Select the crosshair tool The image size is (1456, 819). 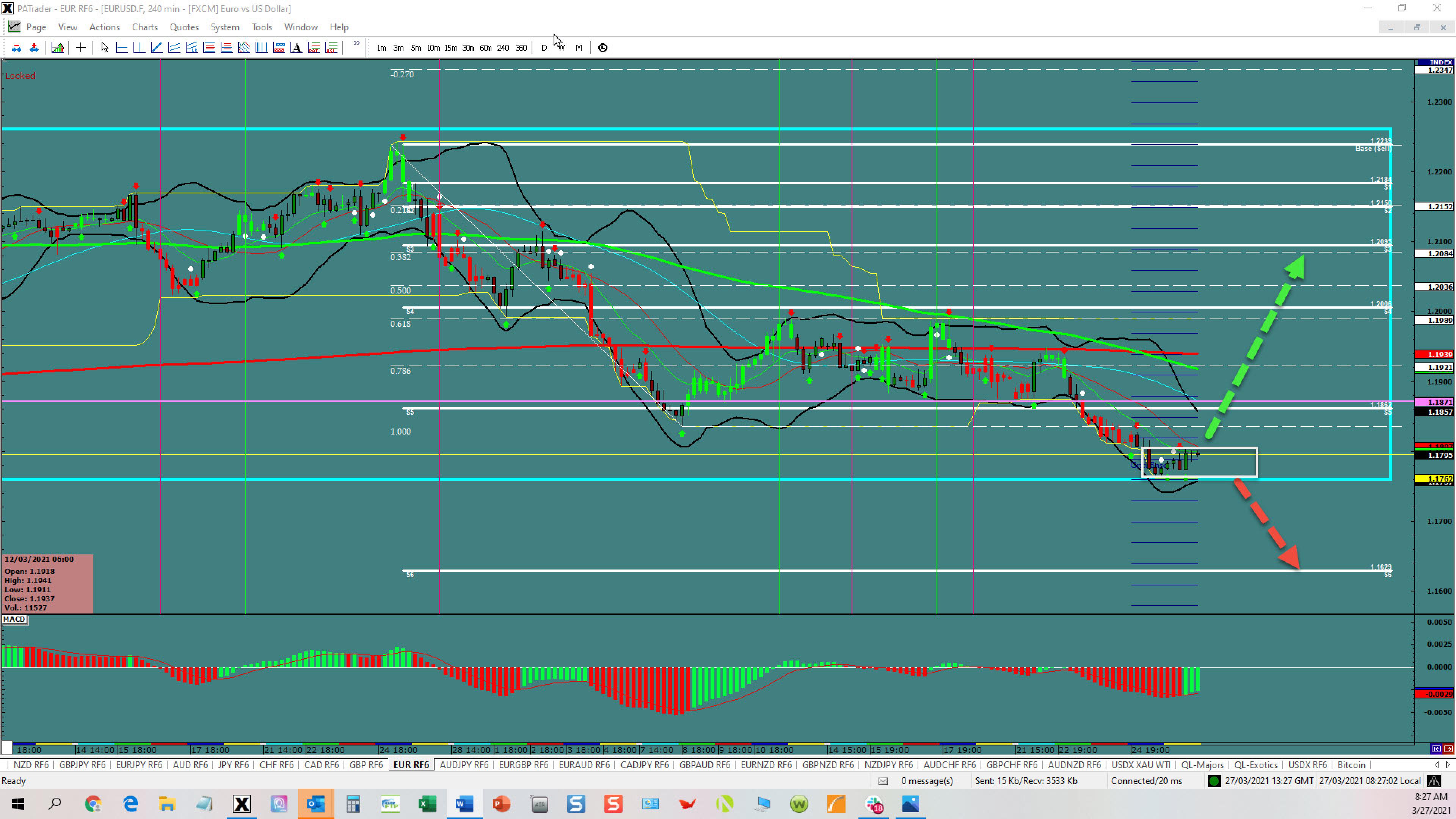pyautogui.click(x=81, y=48)
